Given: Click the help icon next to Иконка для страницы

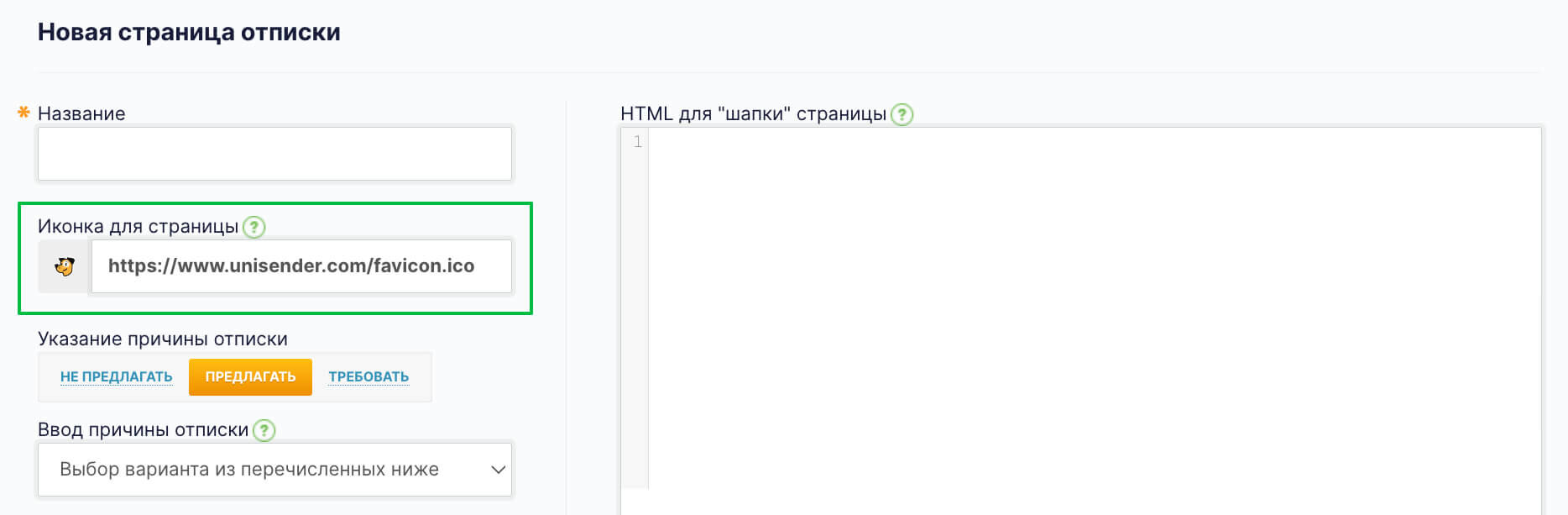Looking at the screenshot, I should click(x=253, y=227).
